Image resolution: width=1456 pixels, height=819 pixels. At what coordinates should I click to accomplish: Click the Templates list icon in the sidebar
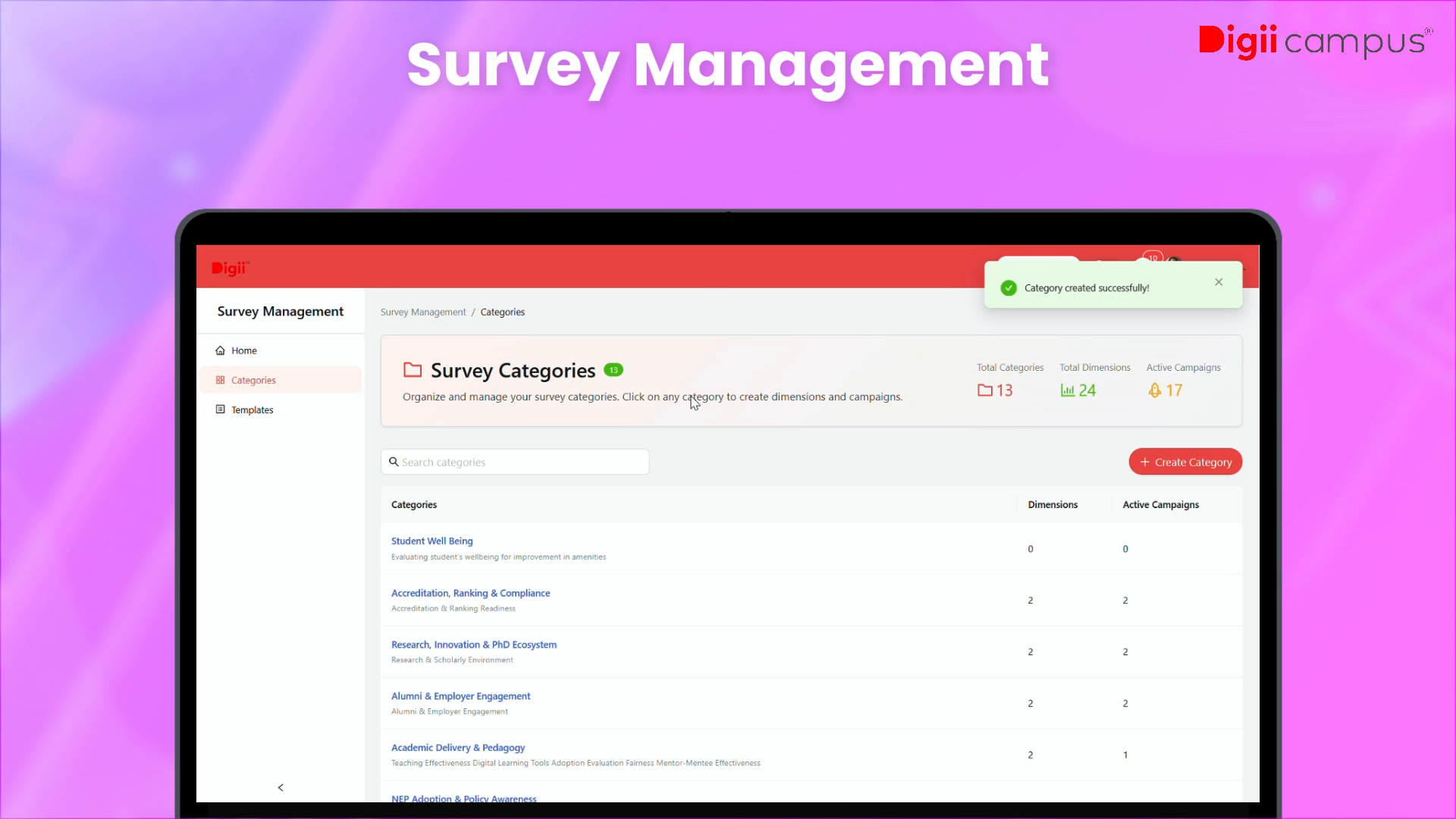tap(220, 409)
